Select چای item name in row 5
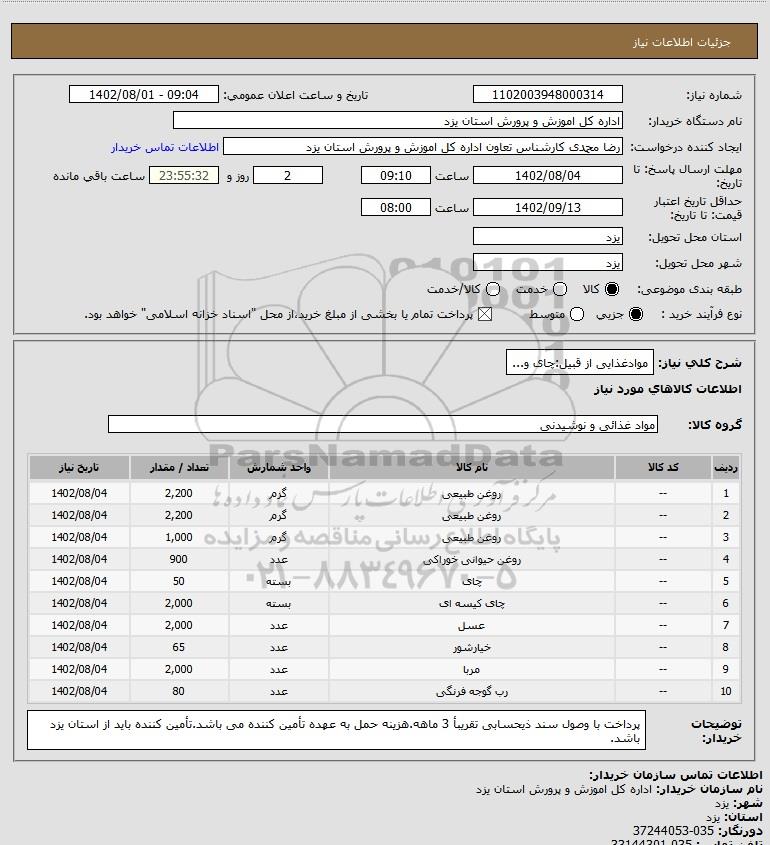 [x=472, y=581]
